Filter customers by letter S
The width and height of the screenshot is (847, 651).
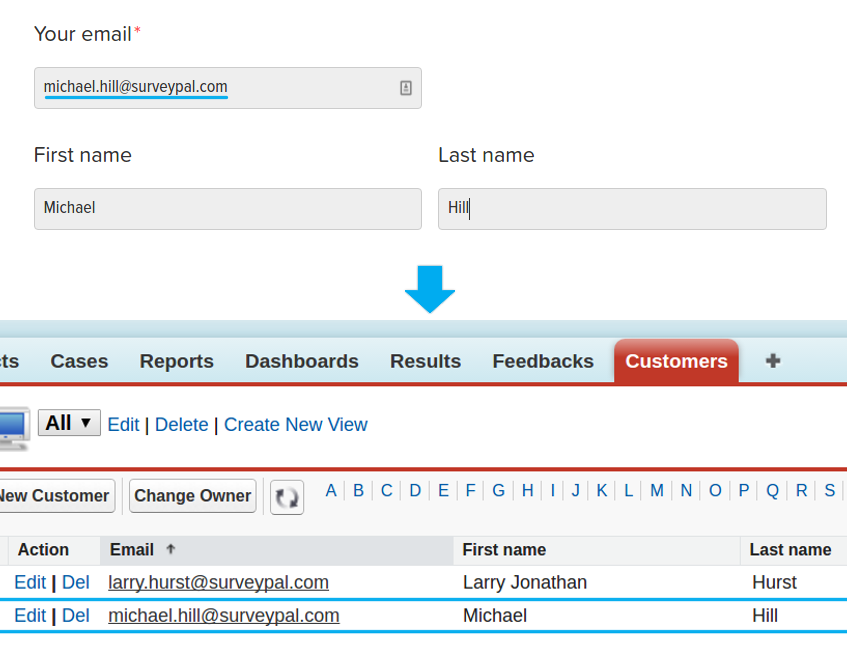tap(830, 491)
